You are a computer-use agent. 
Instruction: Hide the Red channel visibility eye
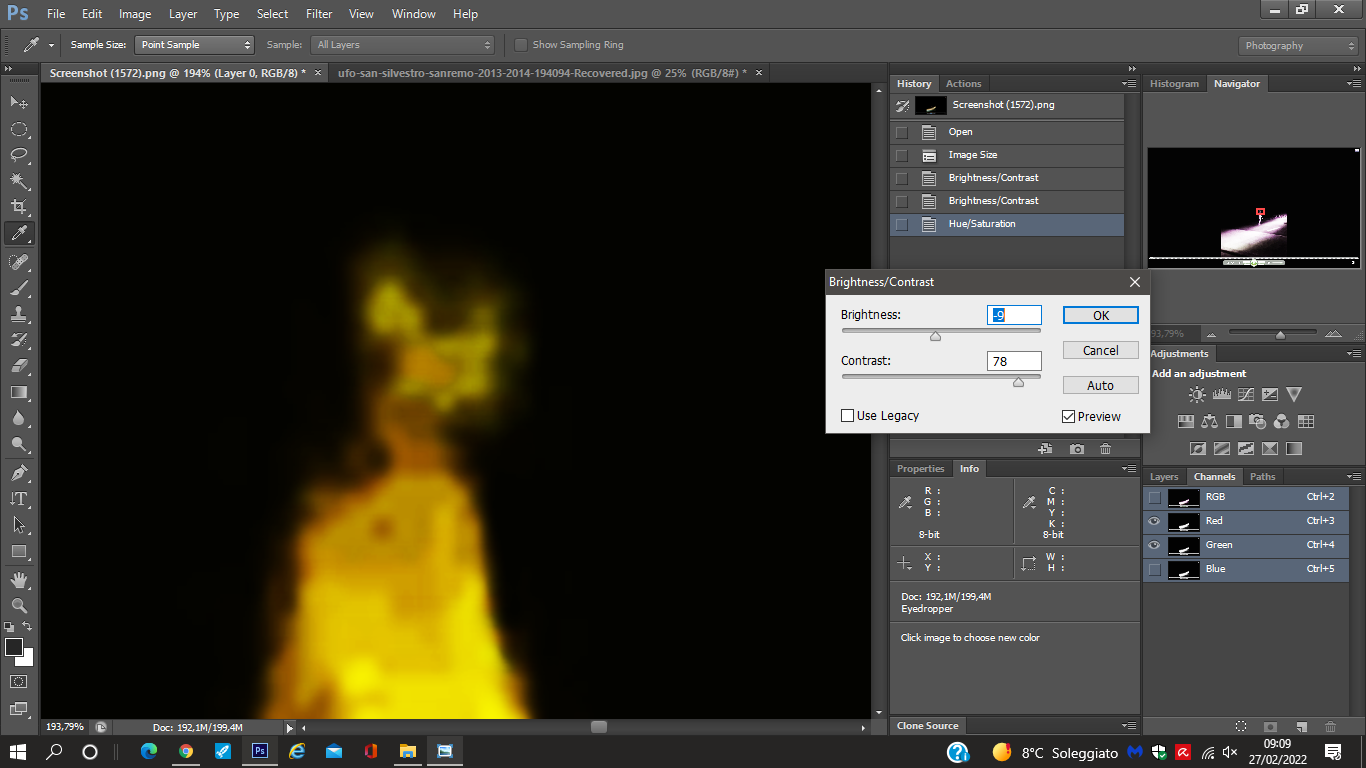coord(1155,521)
